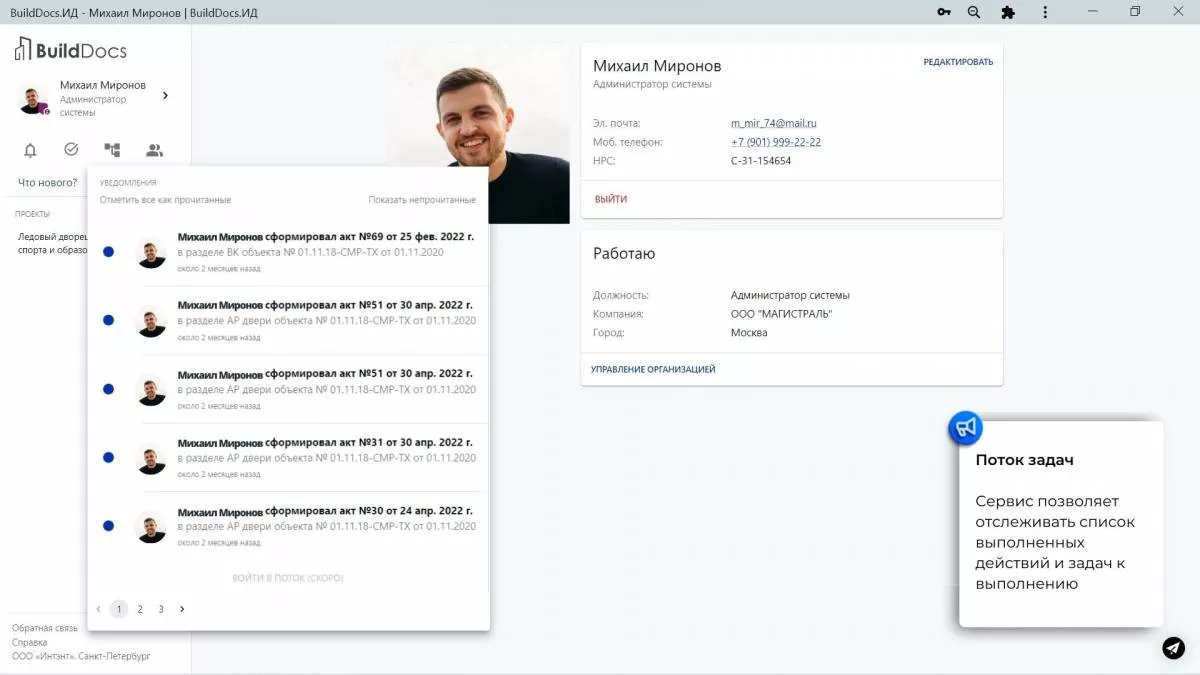Open the search icon in the title bar

pyautogui.click(x=973, y=12)
